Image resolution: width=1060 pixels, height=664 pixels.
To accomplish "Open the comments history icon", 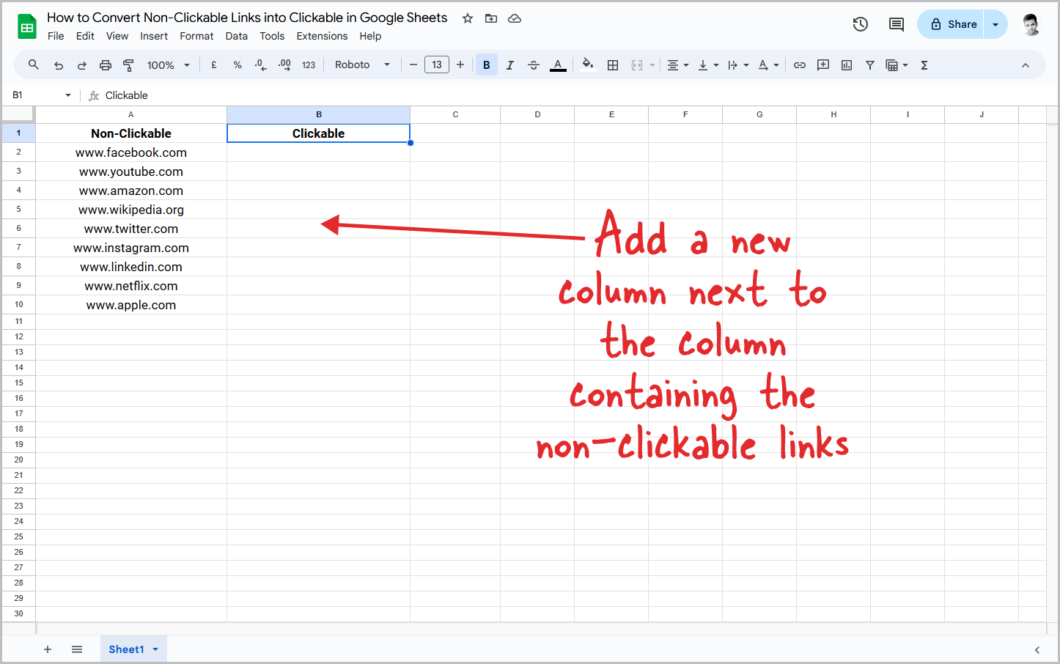I will click(x=896, y=24).
